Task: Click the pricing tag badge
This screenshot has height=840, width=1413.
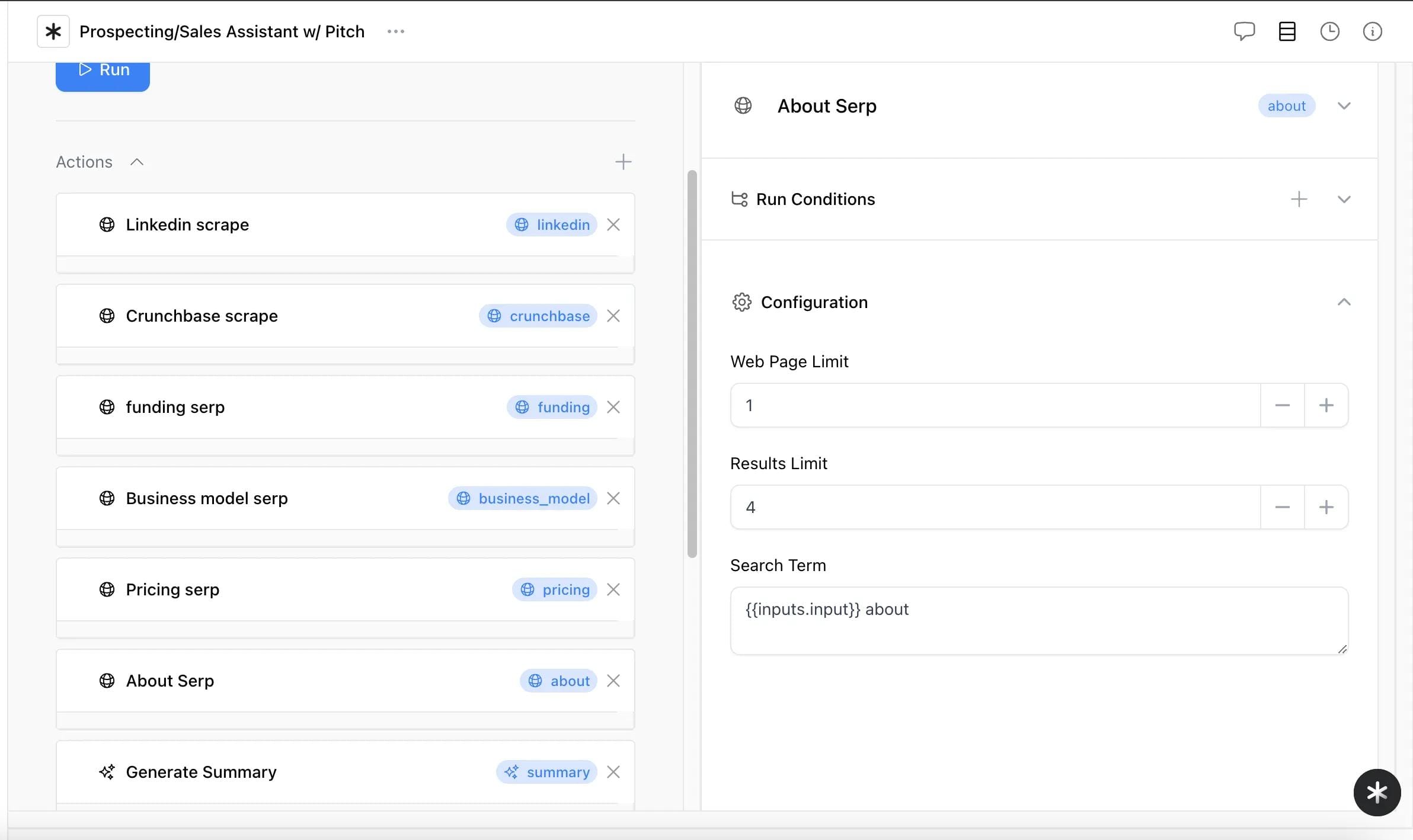Action: coord(554,589)
